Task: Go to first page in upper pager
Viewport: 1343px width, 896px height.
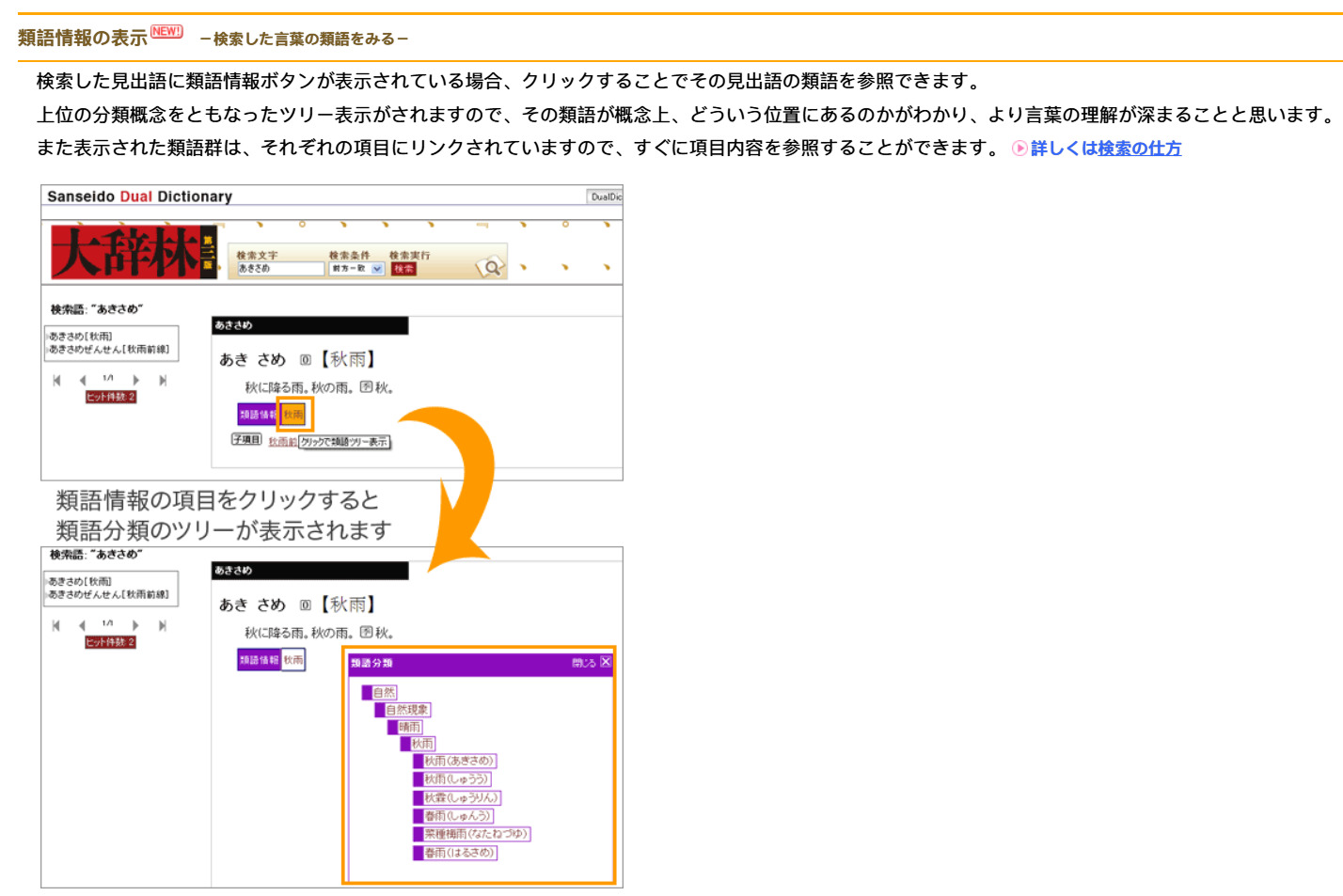Action: 56,380
